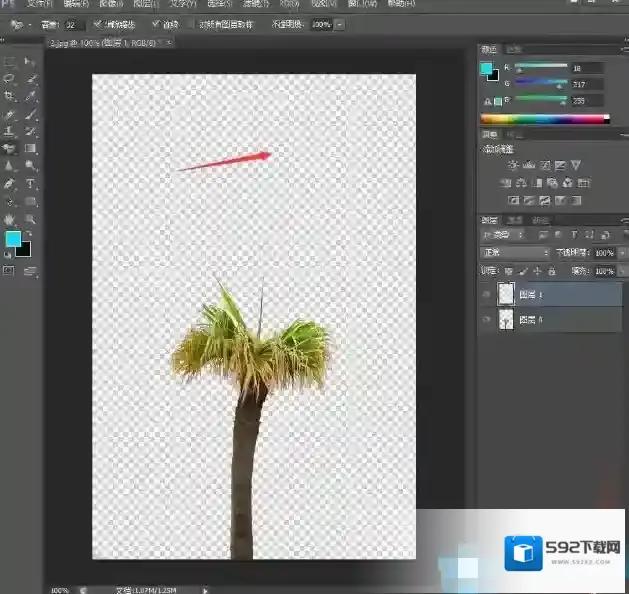
Task: Open the layer opacity dropdown arrow
Action: coord(622,253)
